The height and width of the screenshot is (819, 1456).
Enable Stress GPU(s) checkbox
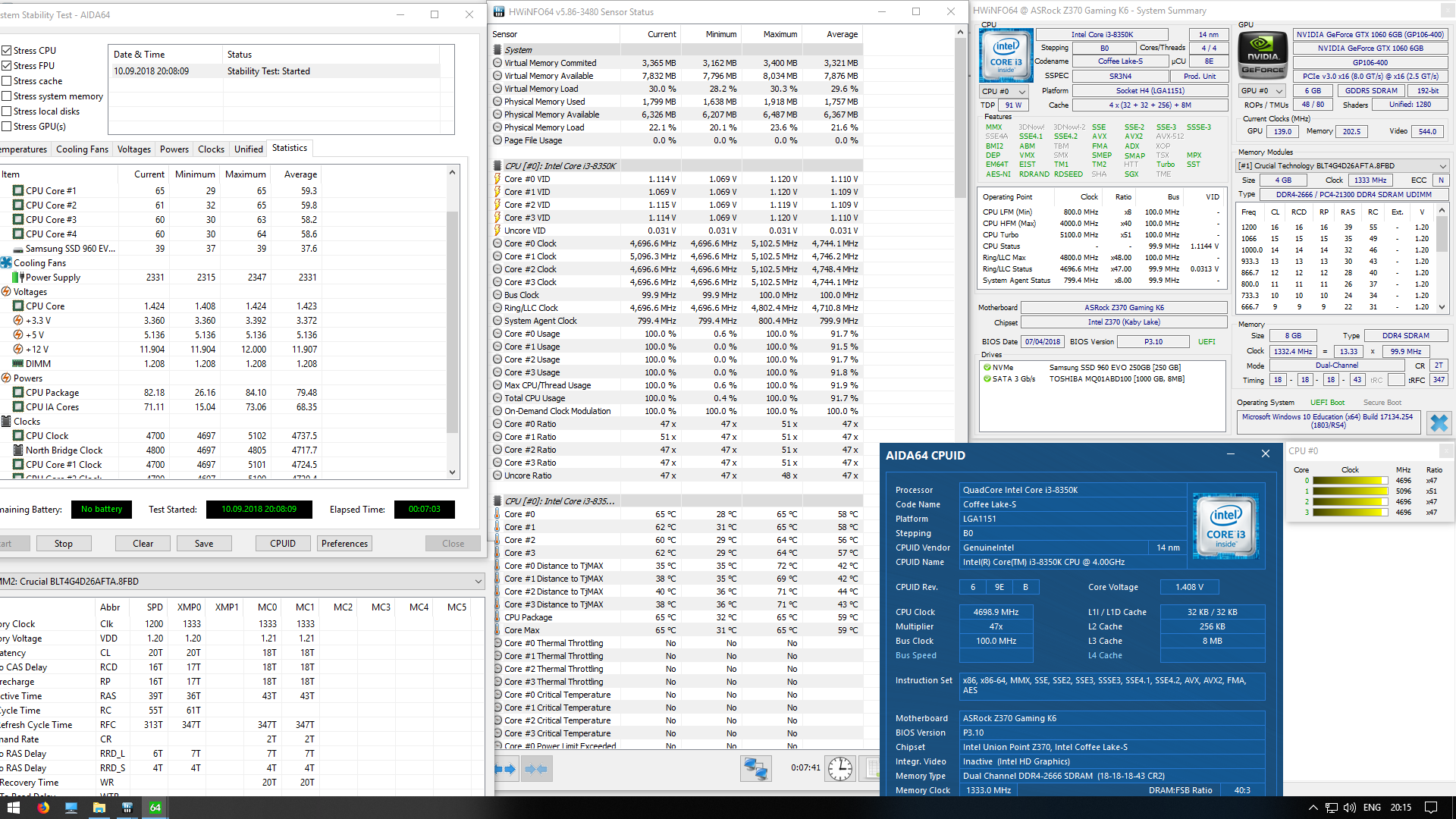7,127
